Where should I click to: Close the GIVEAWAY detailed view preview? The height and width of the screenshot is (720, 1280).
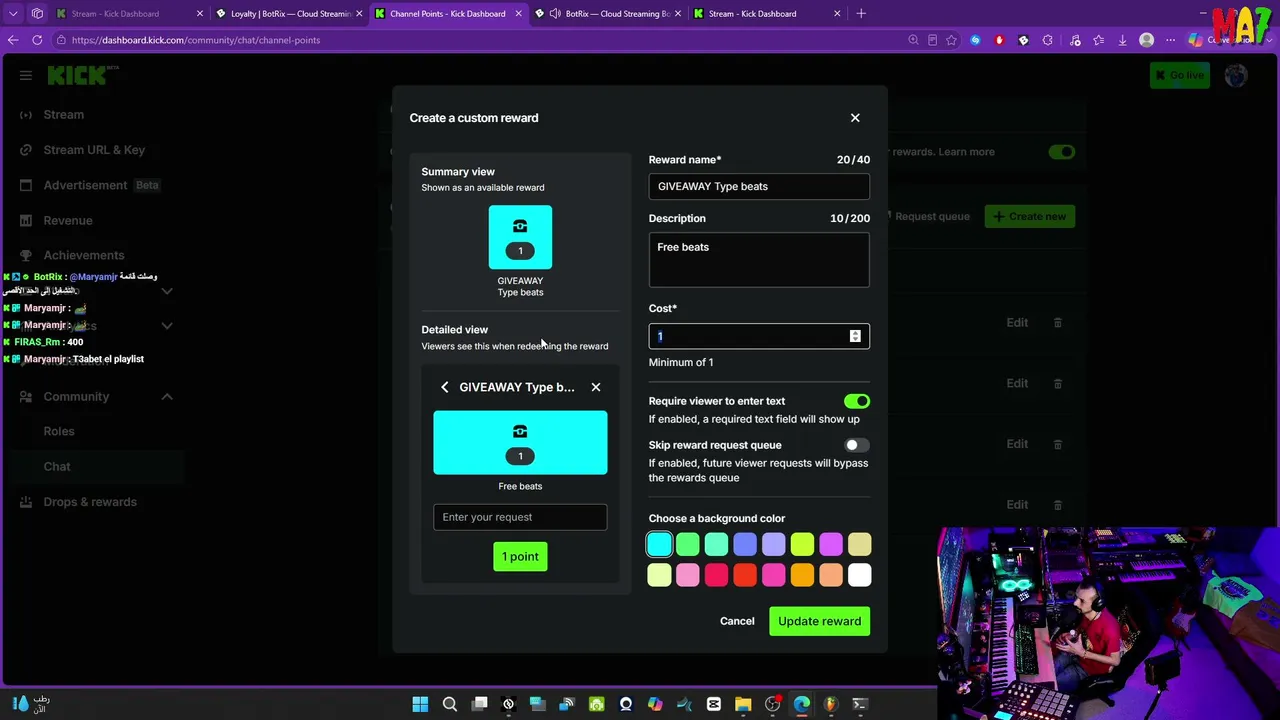[596, 387]
